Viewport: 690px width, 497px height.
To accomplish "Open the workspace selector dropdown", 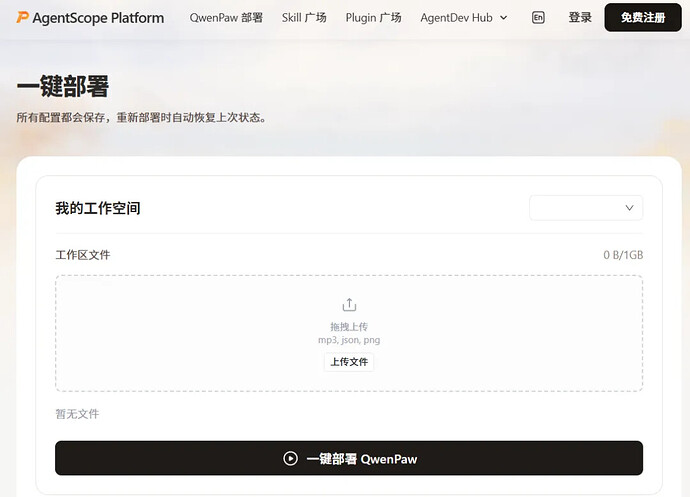I will [x=586, y=208].
